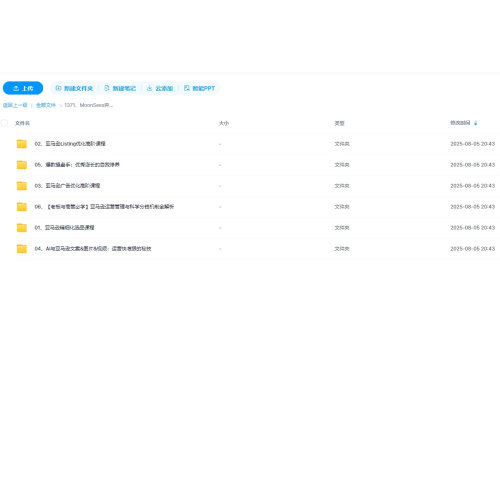This screenshot has width=500, height=500.
Task: Open the 云添加 cloud add option
Action: point(160,88)
